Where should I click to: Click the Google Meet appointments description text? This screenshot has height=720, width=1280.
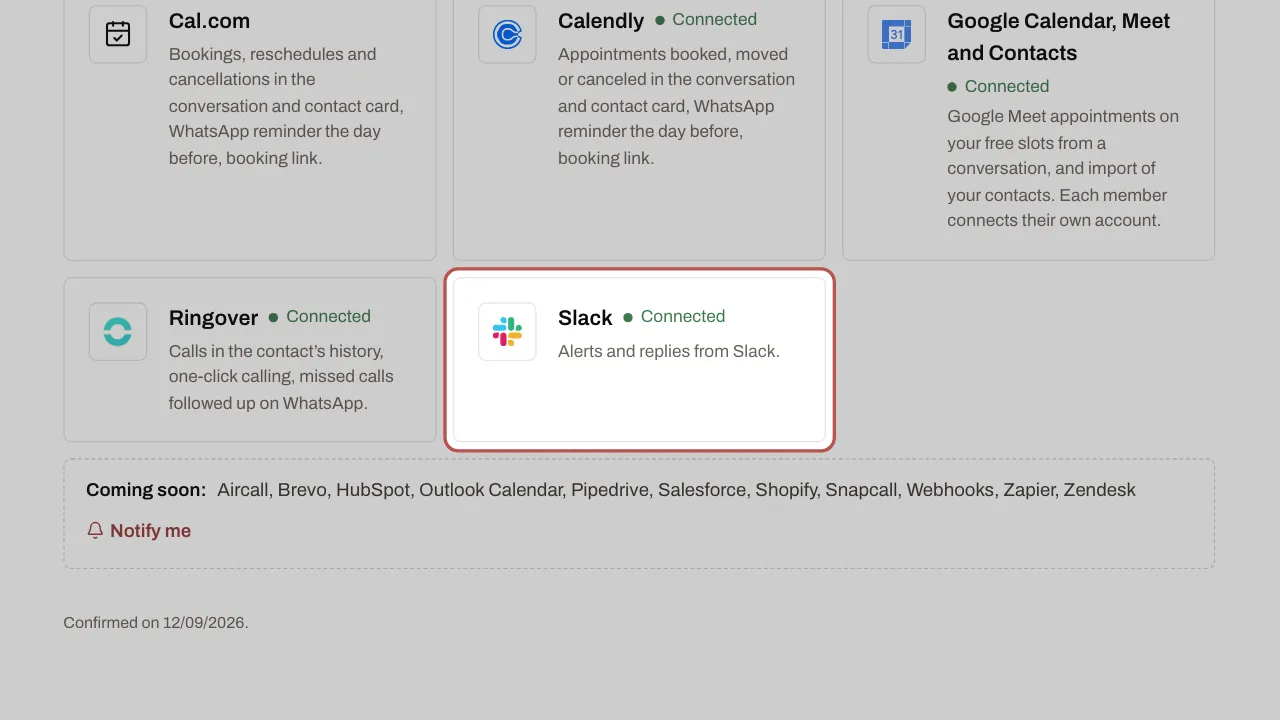point(1063,168)
